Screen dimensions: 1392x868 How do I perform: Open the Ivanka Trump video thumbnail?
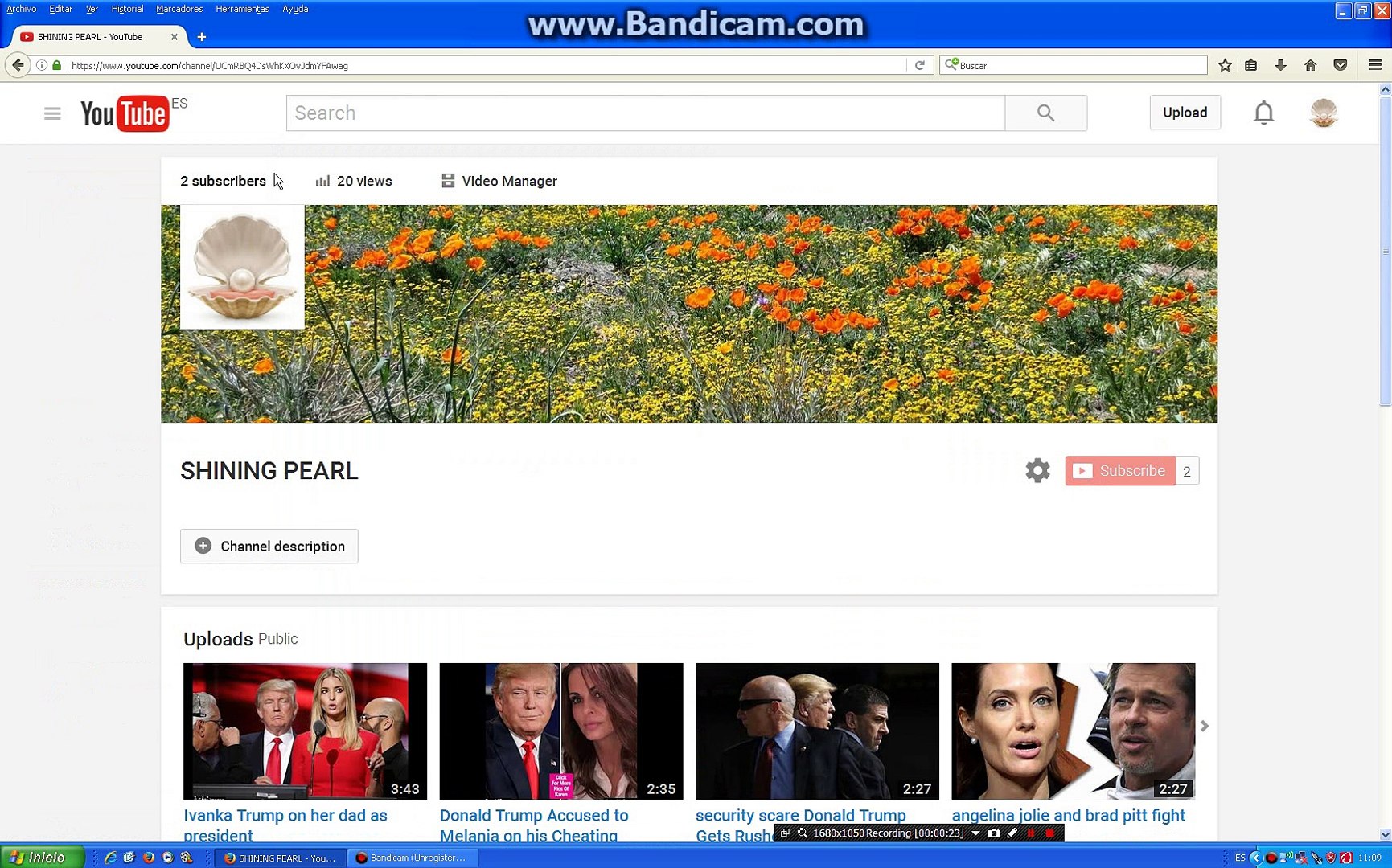pyautogui.click(x=305, y=731)
